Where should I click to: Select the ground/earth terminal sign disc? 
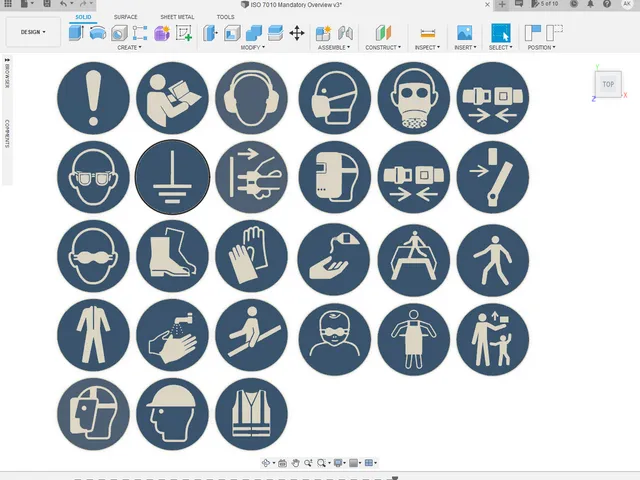click(172, 177)
